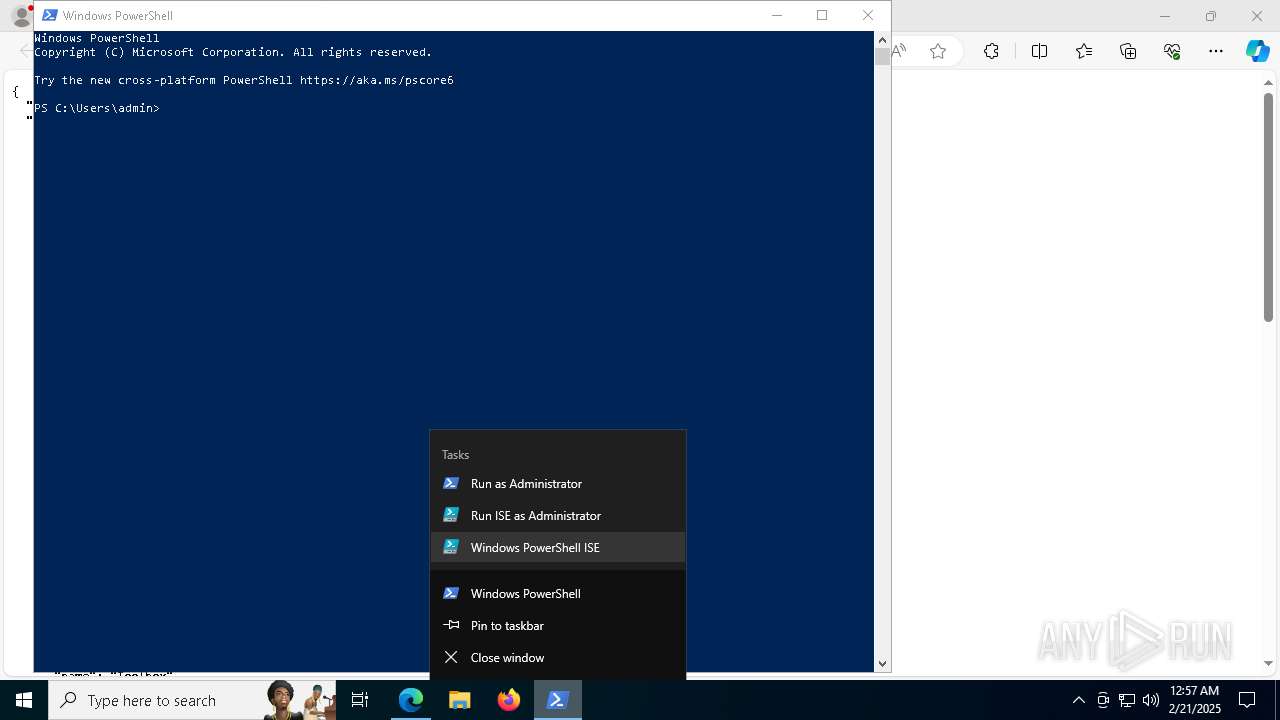
Task: Show hidden system tray icons
Action: point(1078,700)
